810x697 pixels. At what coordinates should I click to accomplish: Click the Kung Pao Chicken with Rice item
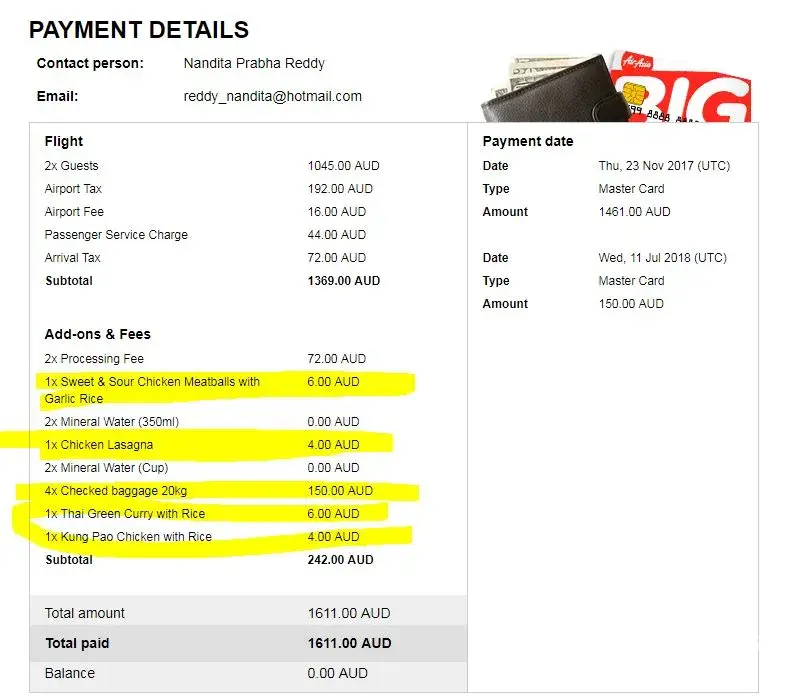coord(128,537)
